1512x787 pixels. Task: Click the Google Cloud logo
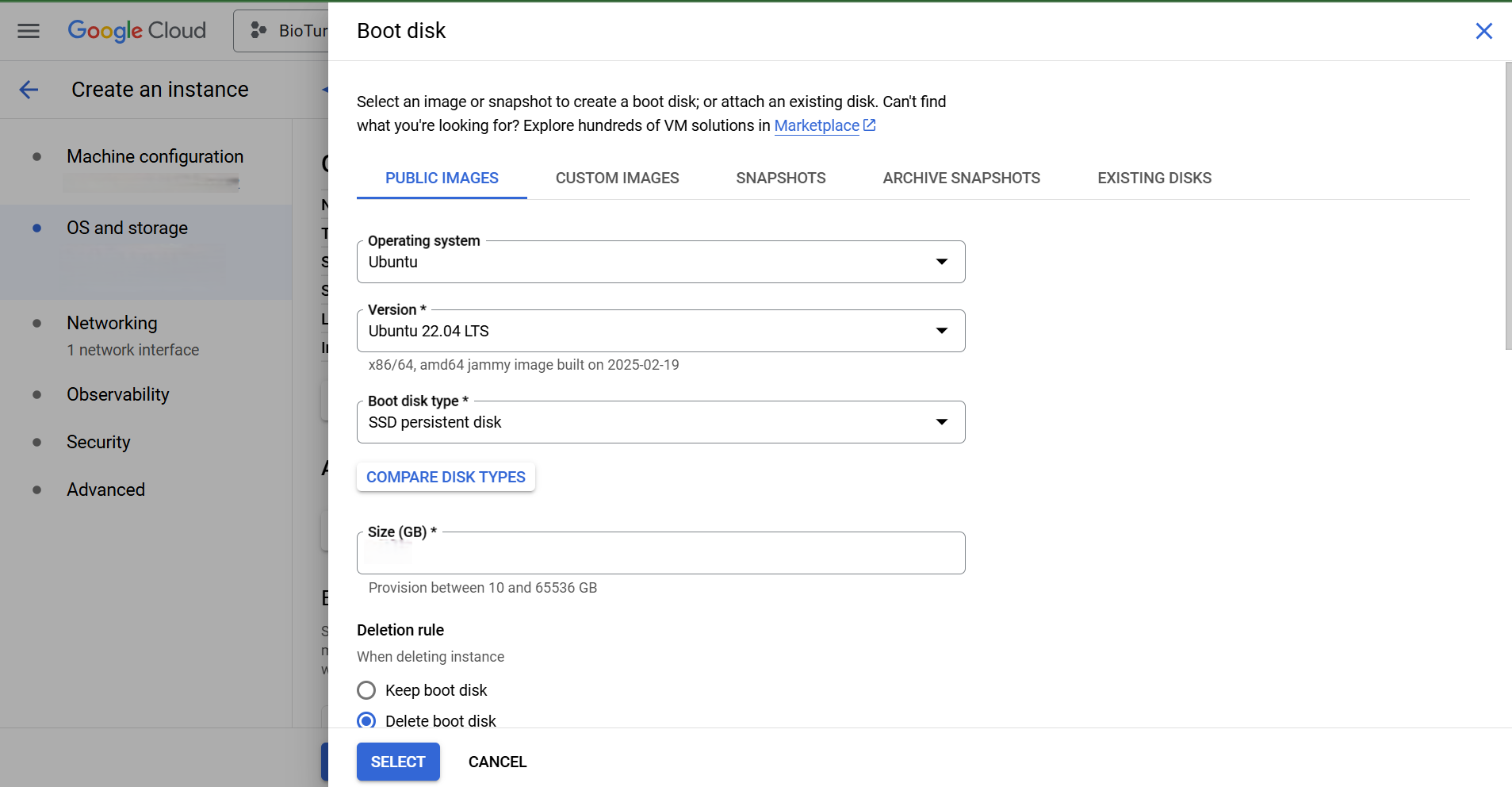[x=136, y=31]
